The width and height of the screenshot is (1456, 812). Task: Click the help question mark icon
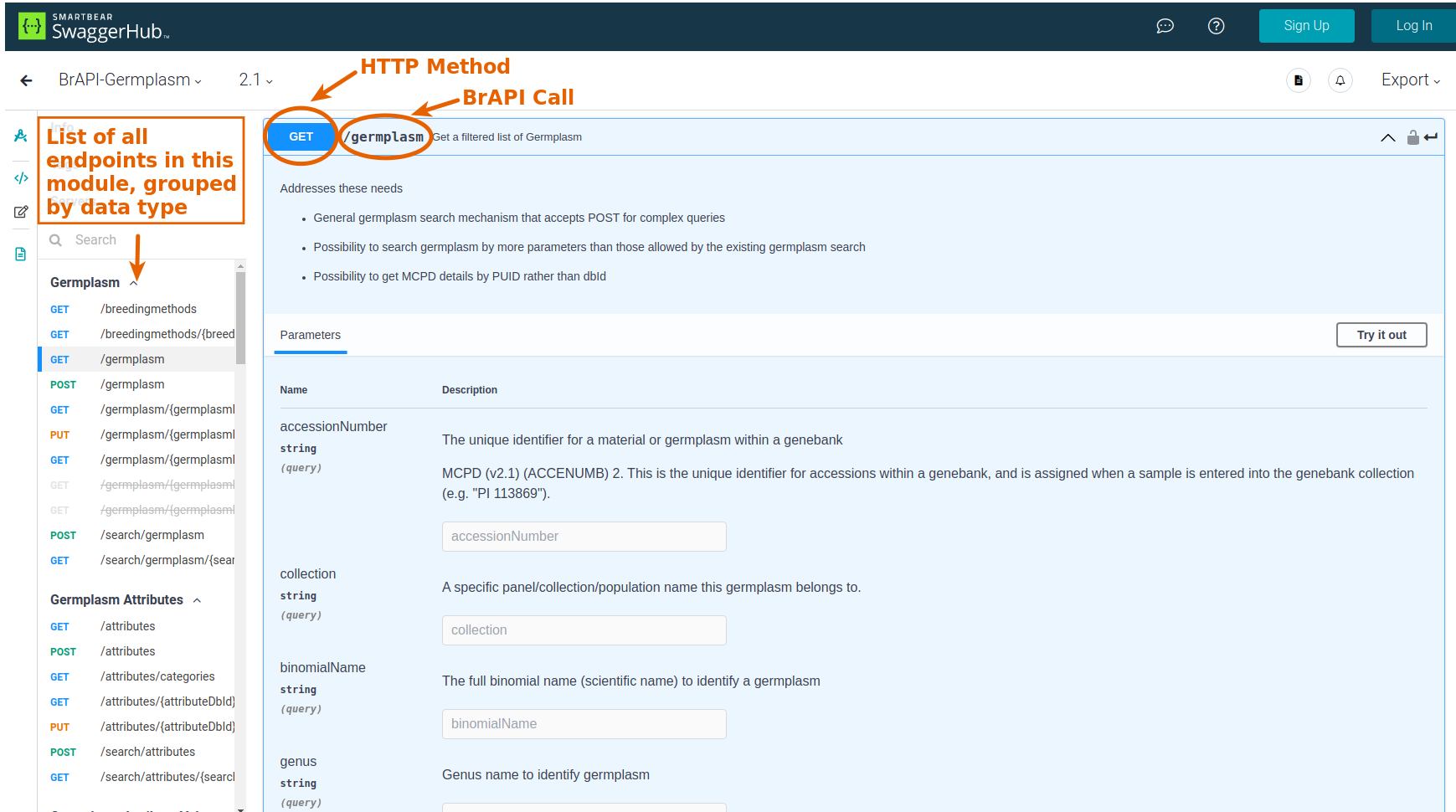point(1216,26)
